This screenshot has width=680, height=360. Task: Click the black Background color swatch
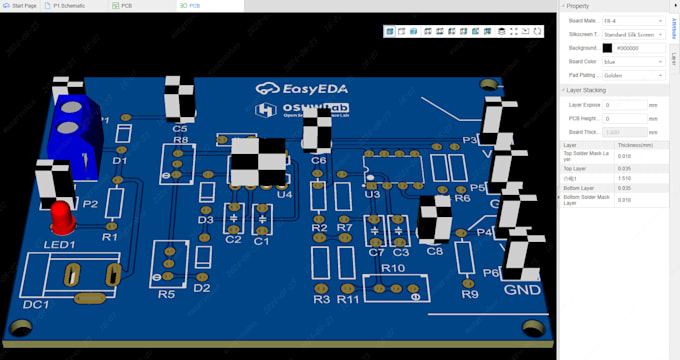pos(607,48)
